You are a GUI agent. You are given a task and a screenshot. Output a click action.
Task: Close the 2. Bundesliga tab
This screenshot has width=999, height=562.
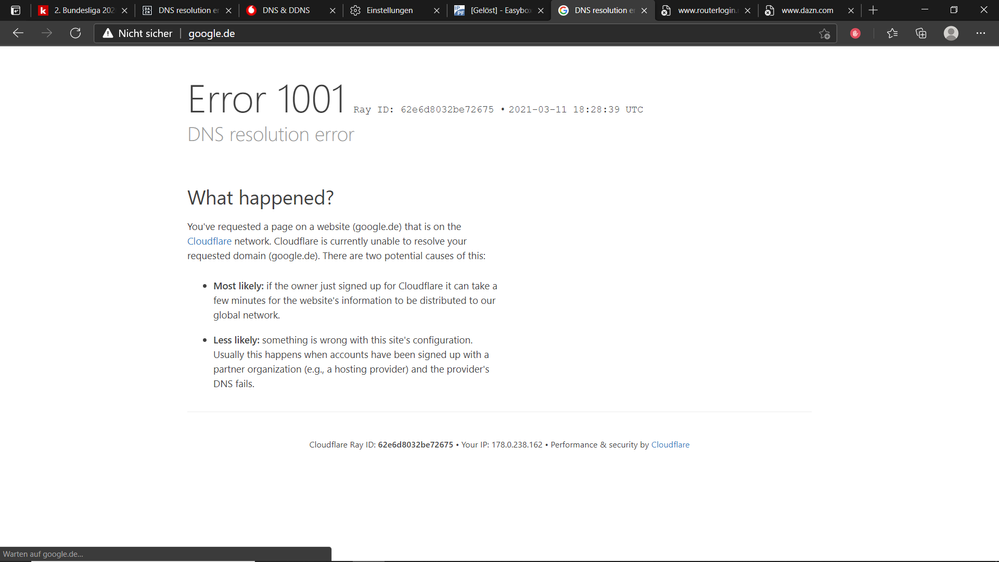[x=124, y=10]
